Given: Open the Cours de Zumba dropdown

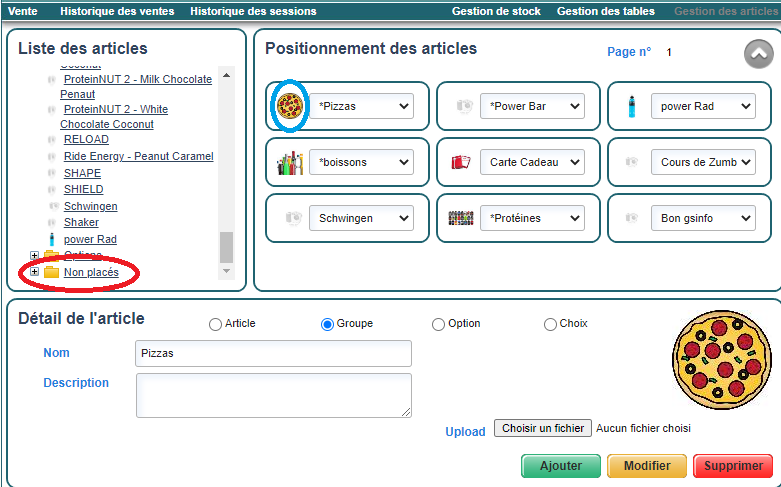Looking at the screenshot, I should 703,162.
